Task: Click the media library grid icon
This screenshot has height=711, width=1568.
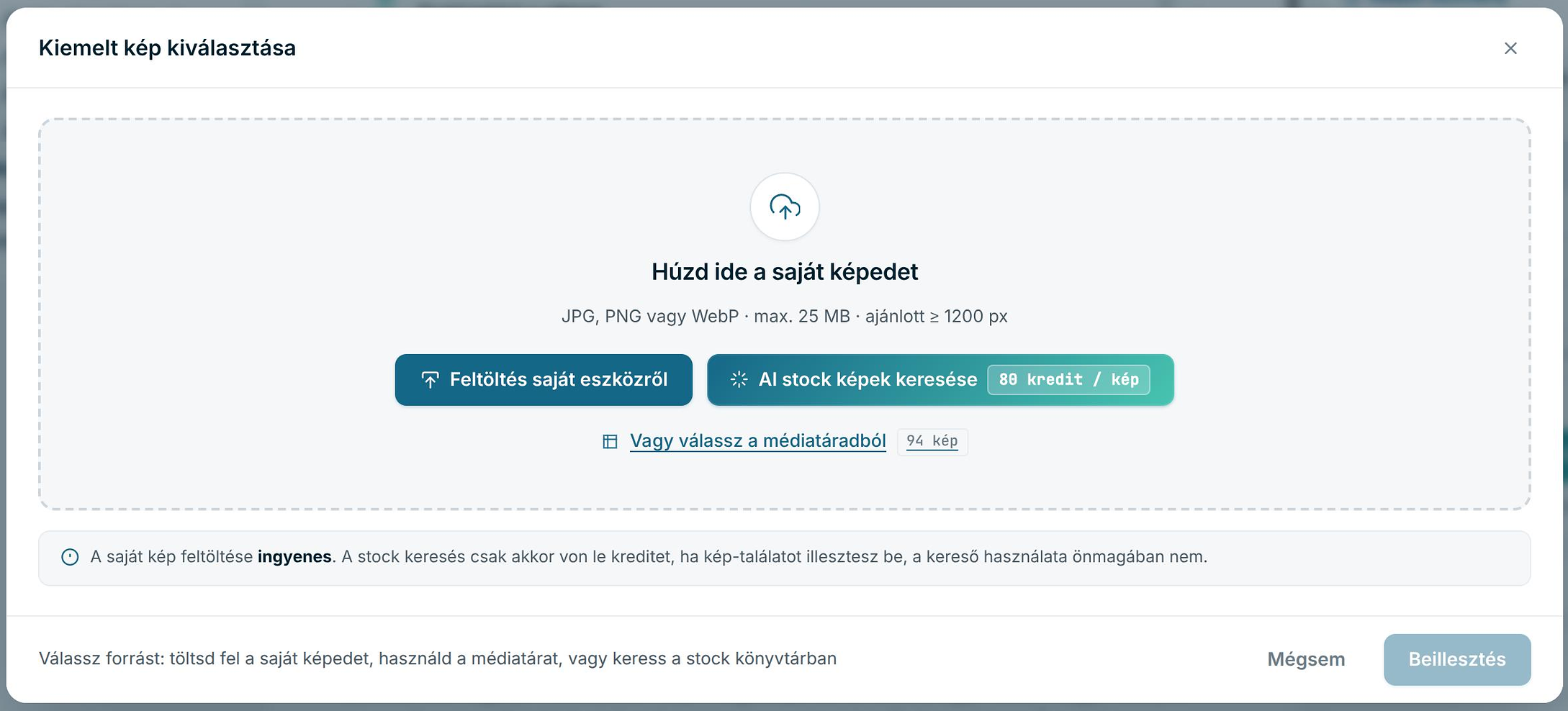Action: click(610, 441)
